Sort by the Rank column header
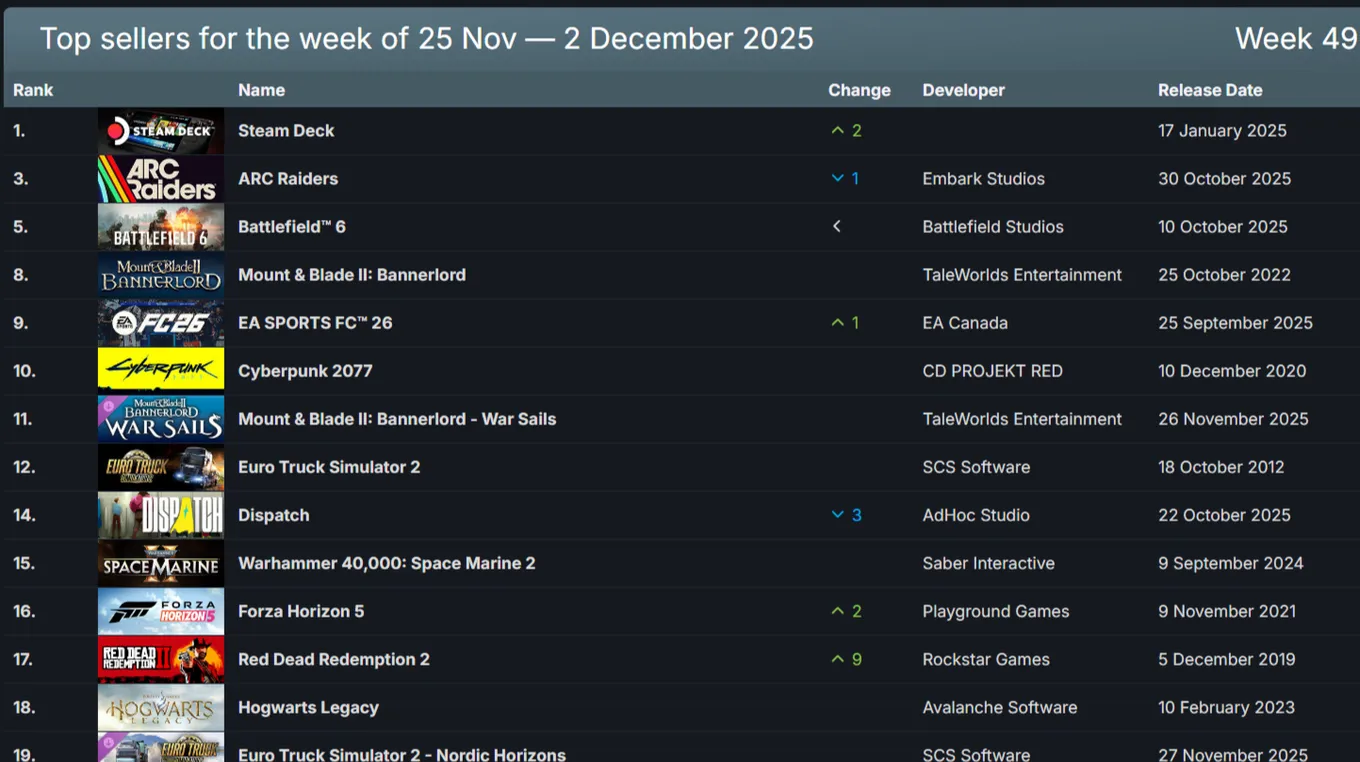This screenshot has height=762, width=1360. pyautogui.click(x=33, y=90)
